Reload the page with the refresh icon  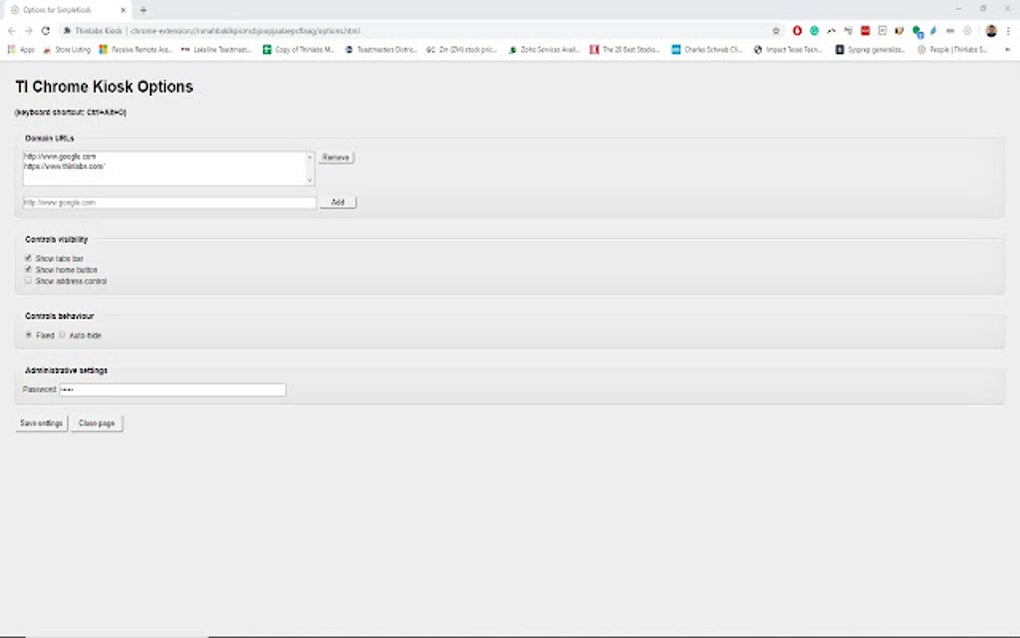(x=46, y=31)
